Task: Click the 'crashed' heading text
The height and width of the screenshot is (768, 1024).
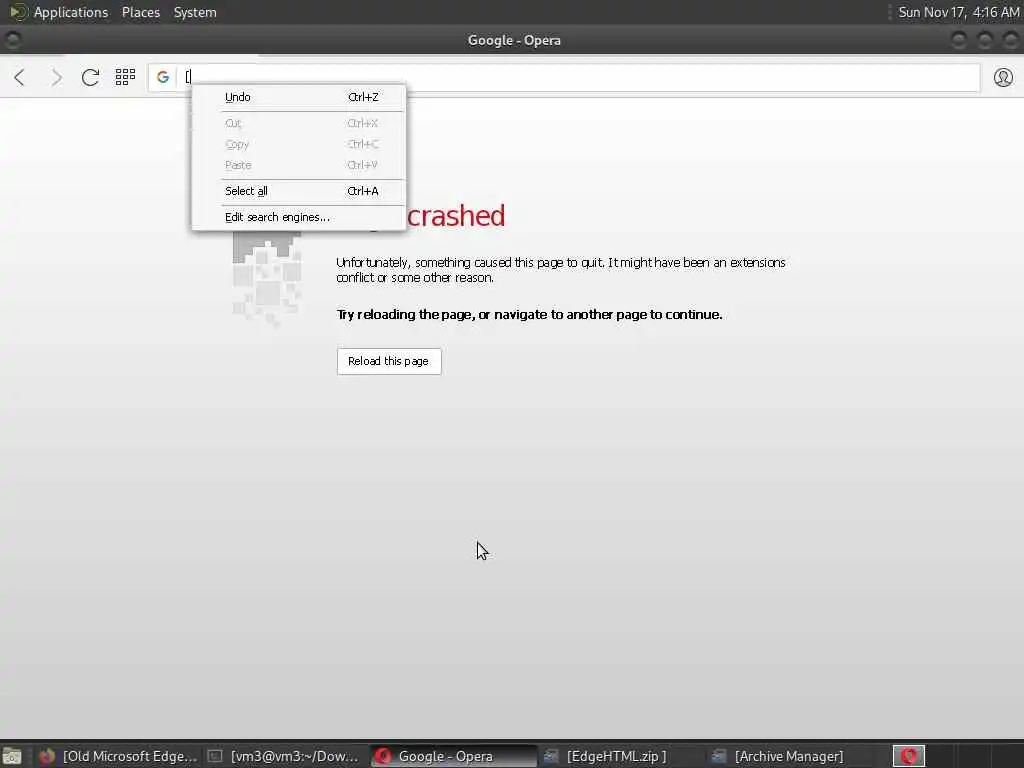Action: (x=456, y=216)
